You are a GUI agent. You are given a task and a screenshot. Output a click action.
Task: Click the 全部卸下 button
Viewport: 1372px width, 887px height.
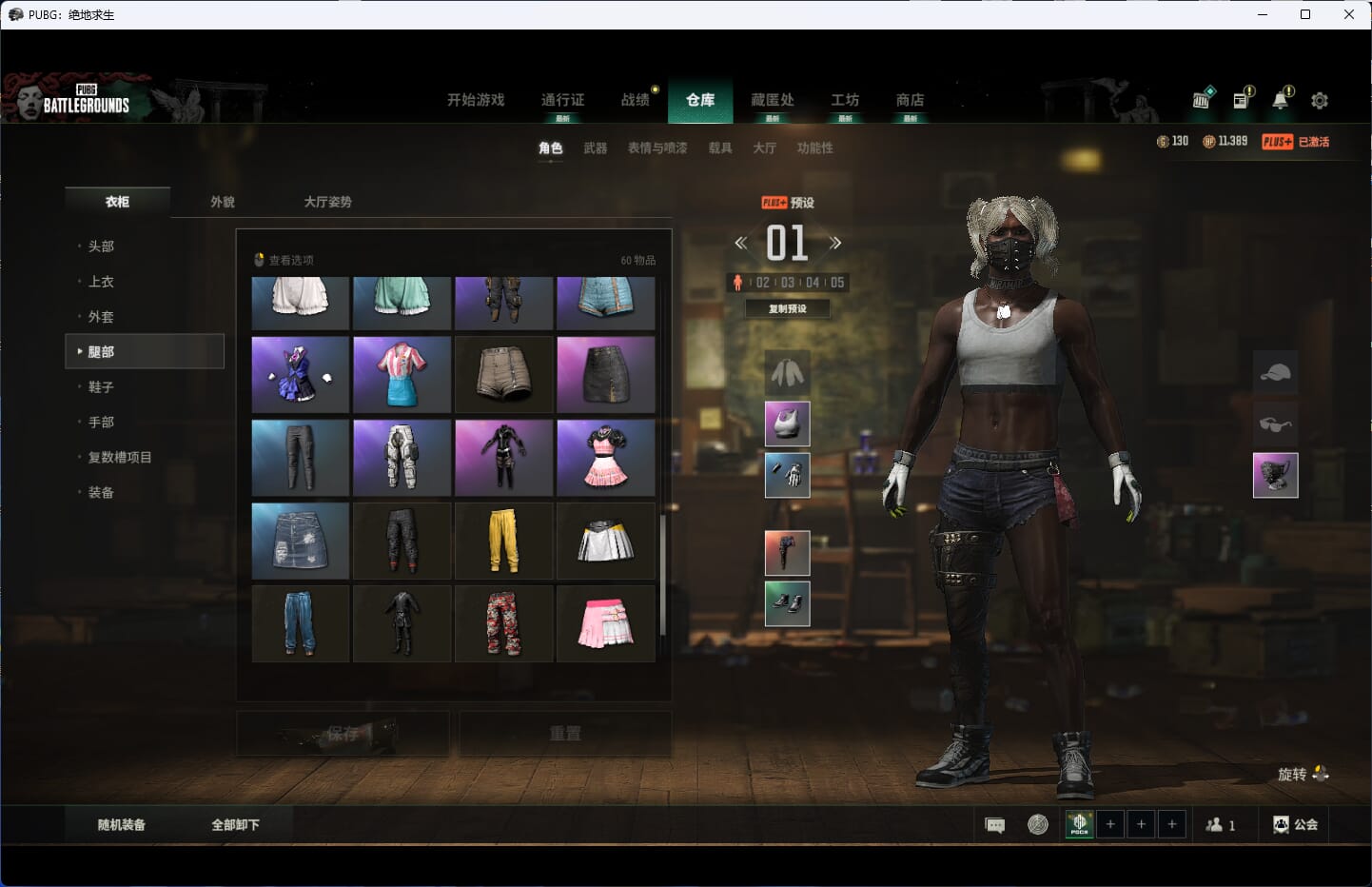pyautogui.click(x=235, y=824)
